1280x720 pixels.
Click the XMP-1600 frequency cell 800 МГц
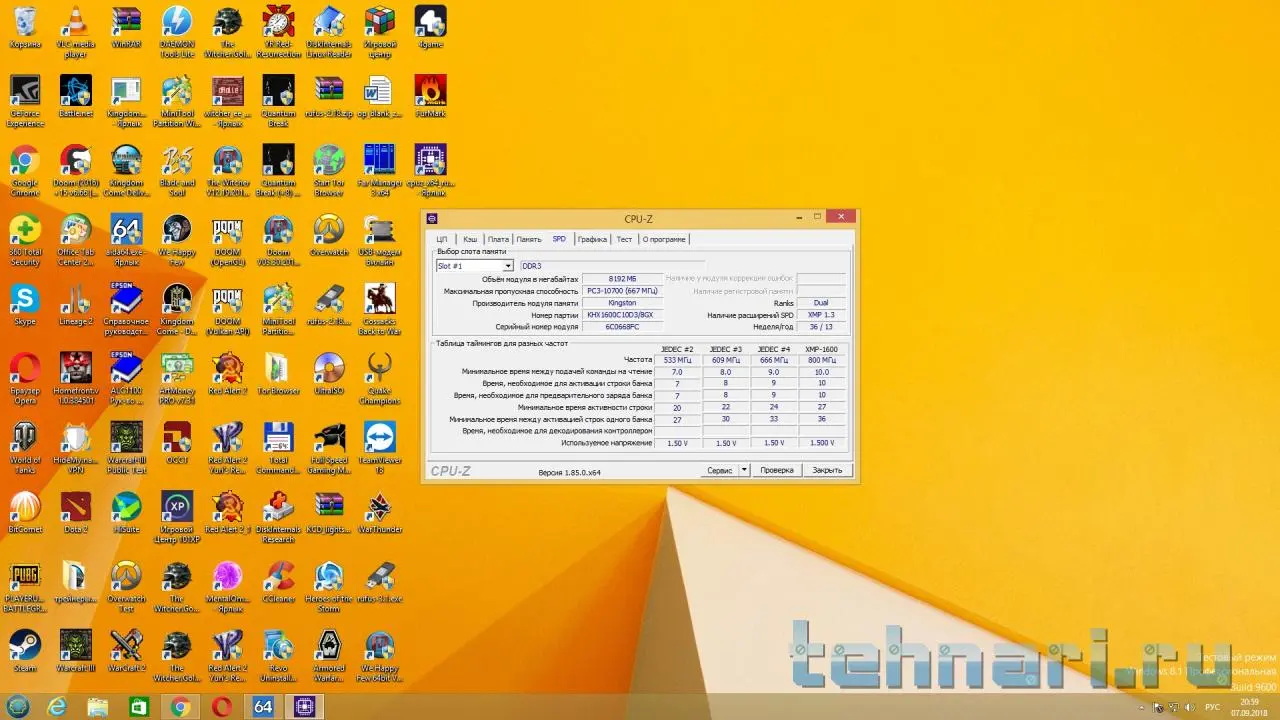click(x=821, y=360)
